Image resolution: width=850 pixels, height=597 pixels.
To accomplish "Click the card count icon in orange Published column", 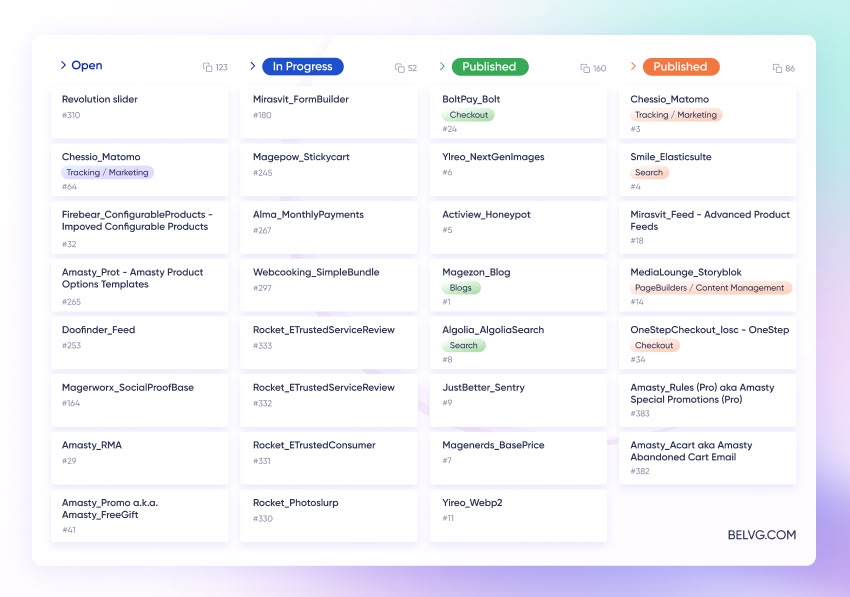I will 777,68.
